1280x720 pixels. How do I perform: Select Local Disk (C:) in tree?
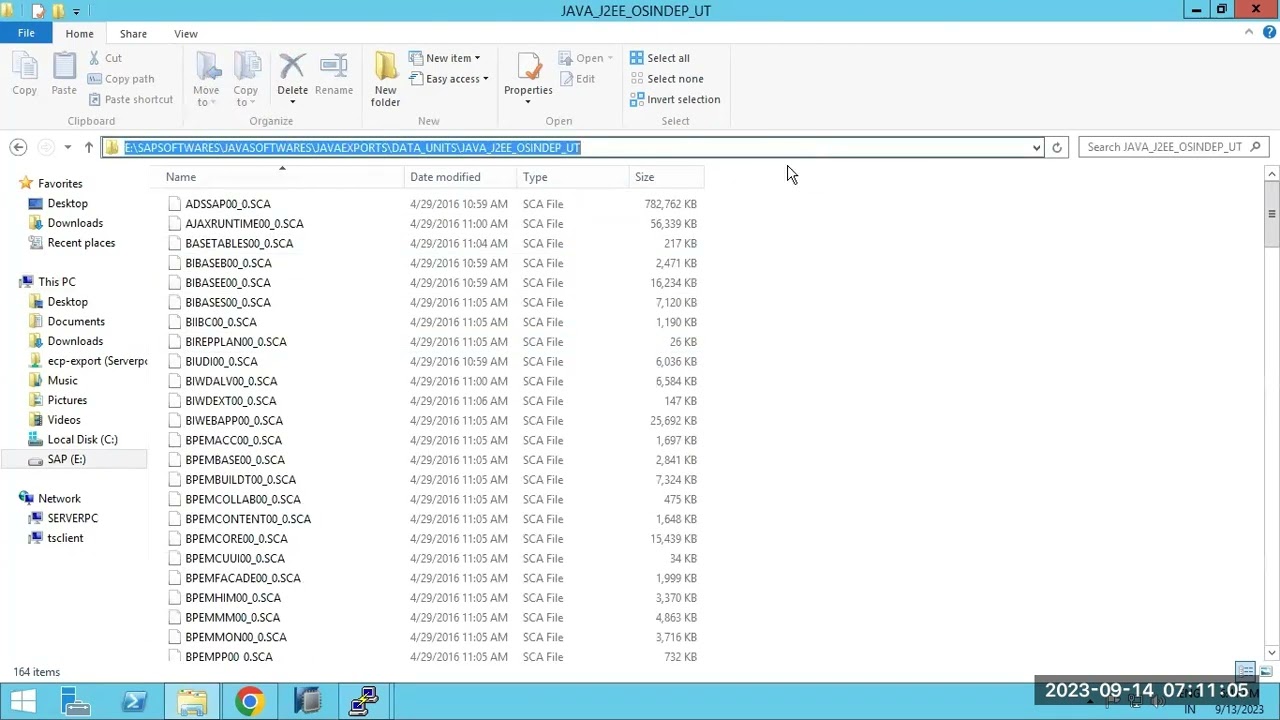coord(82,439)
